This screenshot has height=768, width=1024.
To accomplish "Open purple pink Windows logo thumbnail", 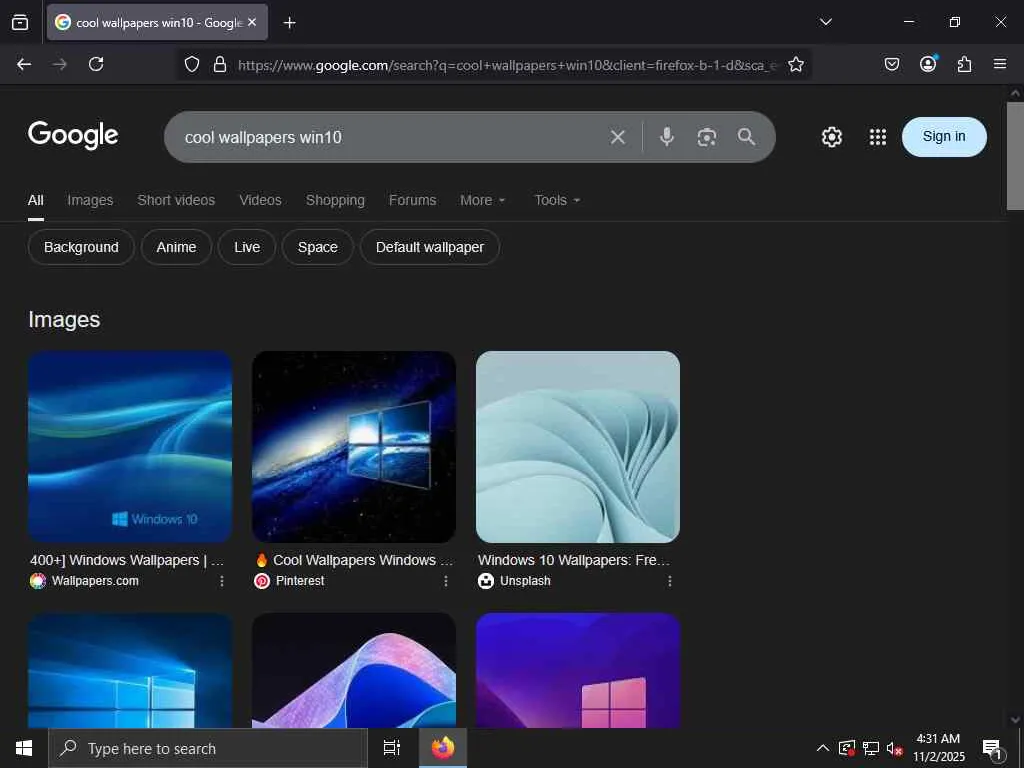I will (x=578, y=671).
